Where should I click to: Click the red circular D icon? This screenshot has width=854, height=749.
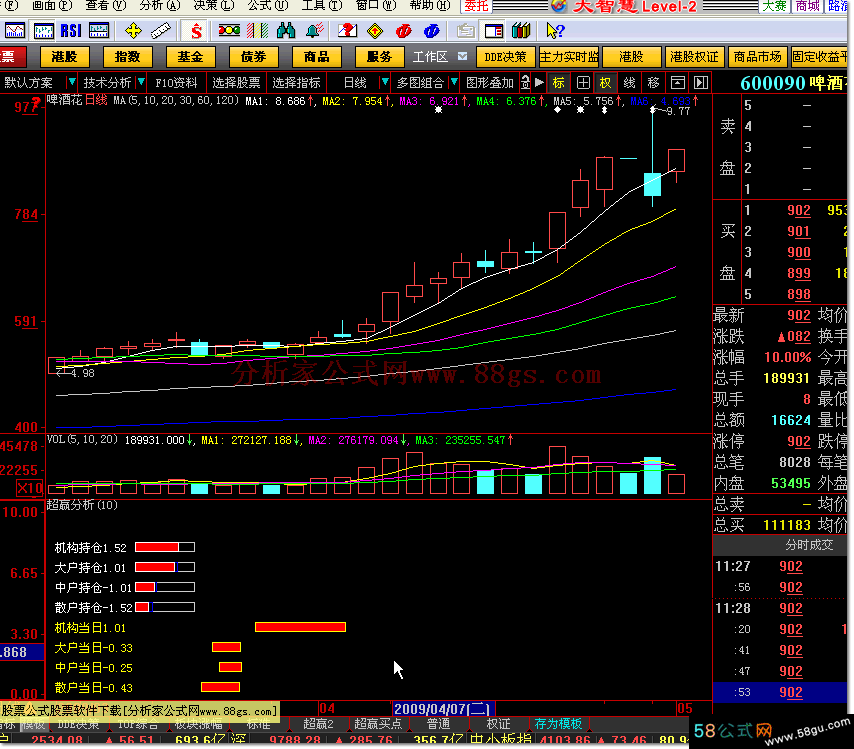(404, 31)
